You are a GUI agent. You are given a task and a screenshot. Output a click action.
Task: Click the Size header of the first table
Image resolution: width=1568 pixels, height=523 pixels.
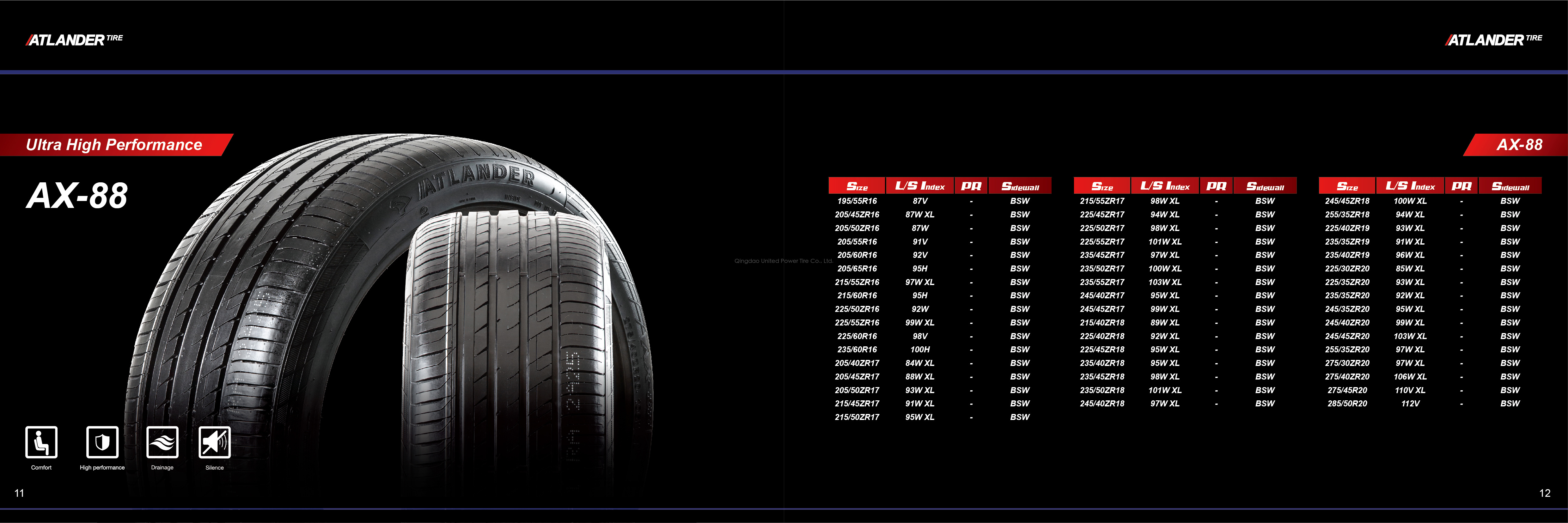pyautogui.click(x=857, y=186)
